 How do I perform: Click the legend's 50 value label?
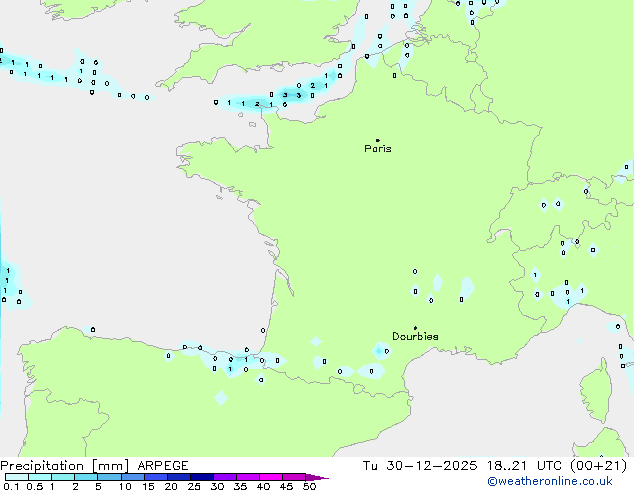point(309,486)
